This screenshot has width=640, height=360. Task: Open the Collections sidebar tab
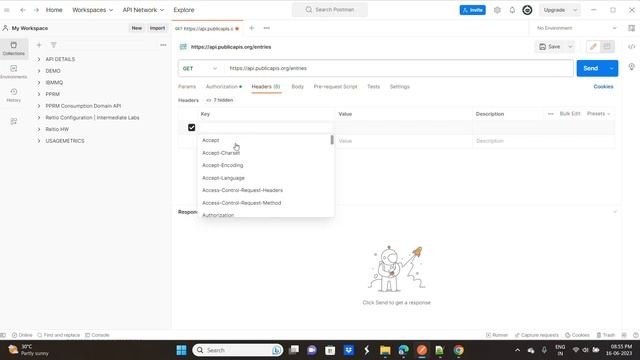pyautogui.click(x=13, y=48)
